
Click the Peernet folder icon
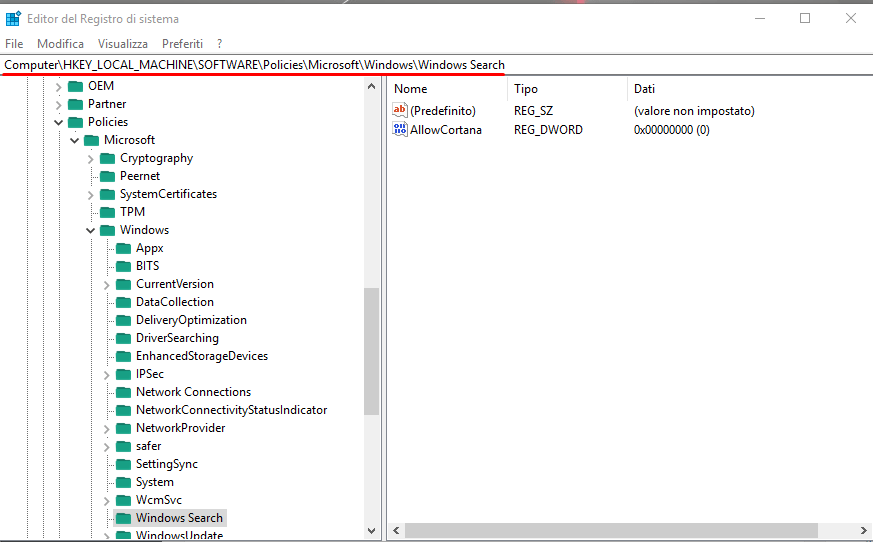[107, 176]
